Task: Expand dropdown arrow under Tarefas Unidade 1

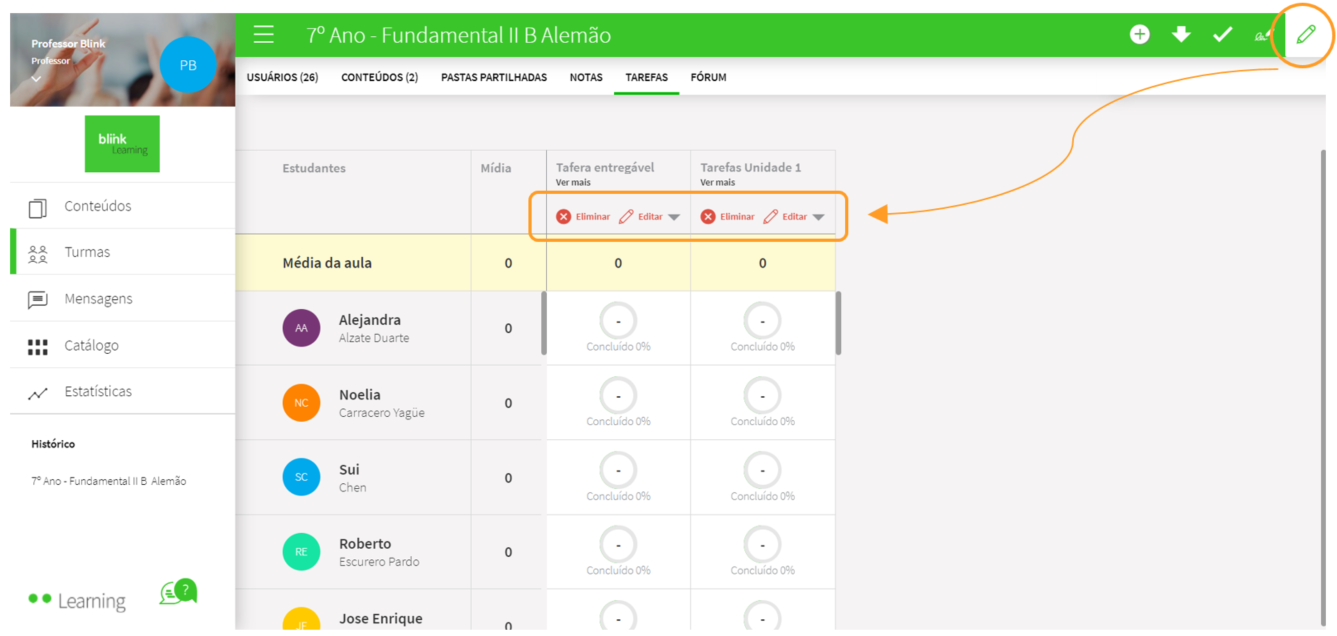Action: 818,217
